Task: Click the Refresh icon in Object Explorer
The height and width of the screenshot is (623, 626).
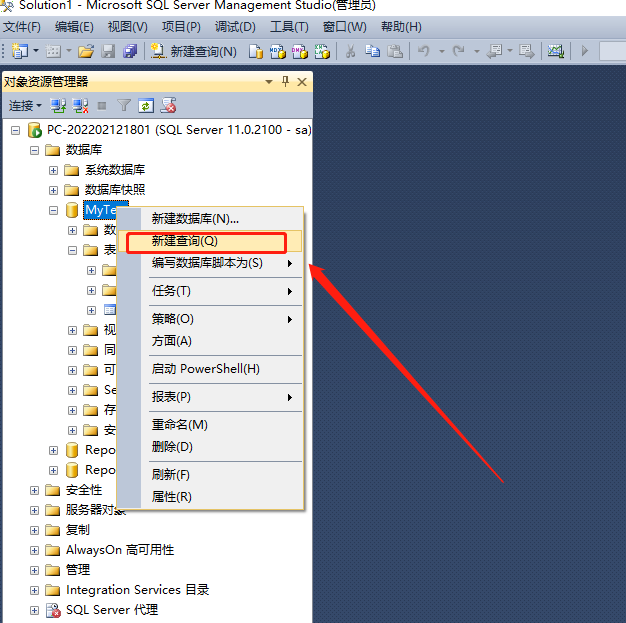Action: [146, 106]
